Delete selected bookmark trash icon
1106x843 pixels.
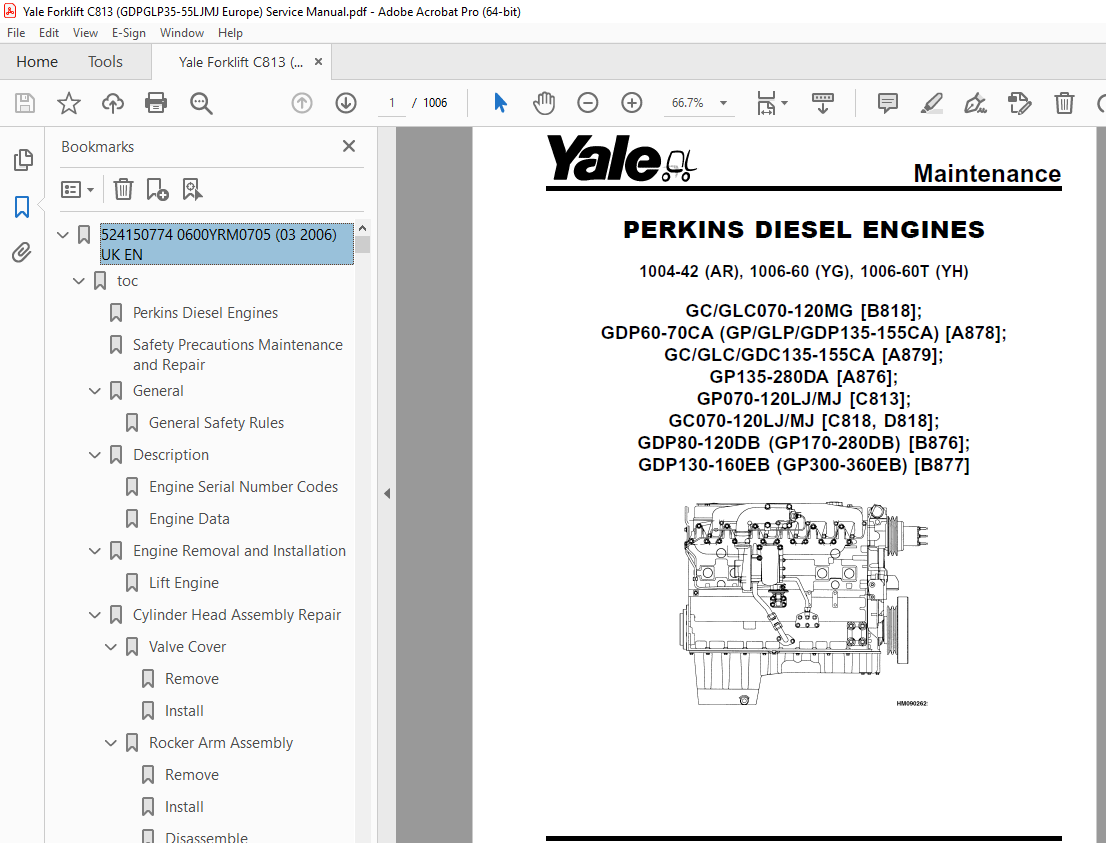click(x=123, y=189)
